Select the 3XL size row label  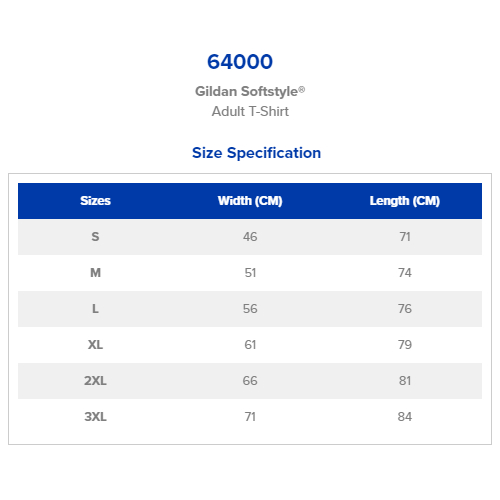(95, 417)
